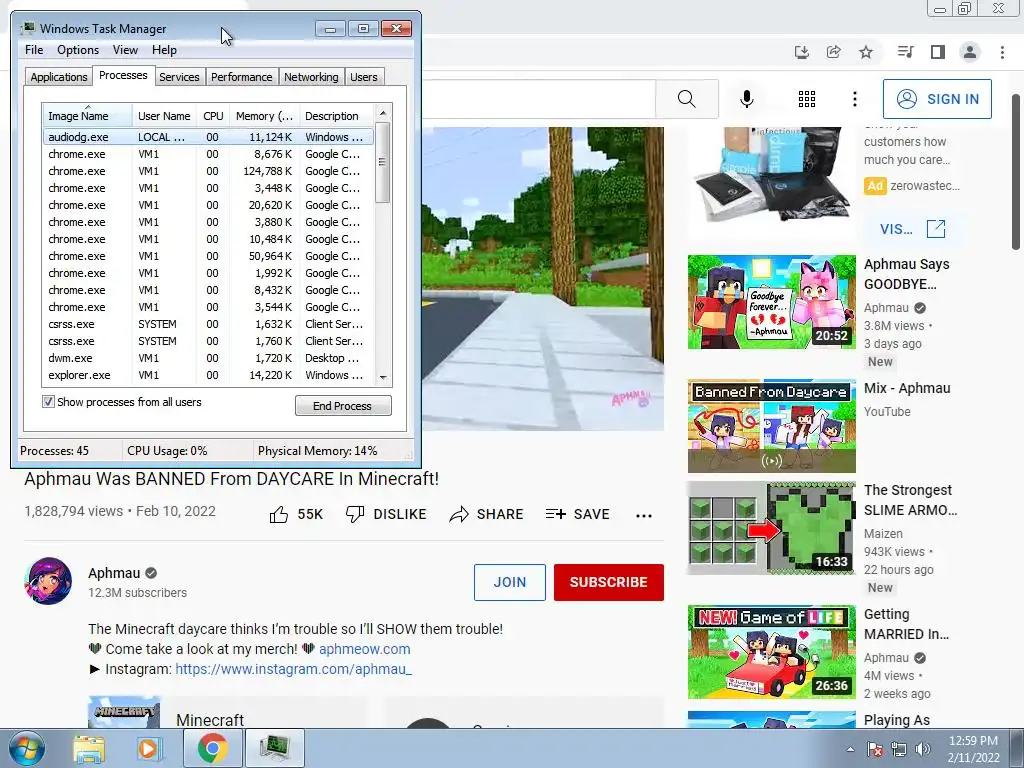The height and width of the screenshot is (768, 1024).
Task: Select chrome.exe row using 124,788 K
Action: (208, 171)
